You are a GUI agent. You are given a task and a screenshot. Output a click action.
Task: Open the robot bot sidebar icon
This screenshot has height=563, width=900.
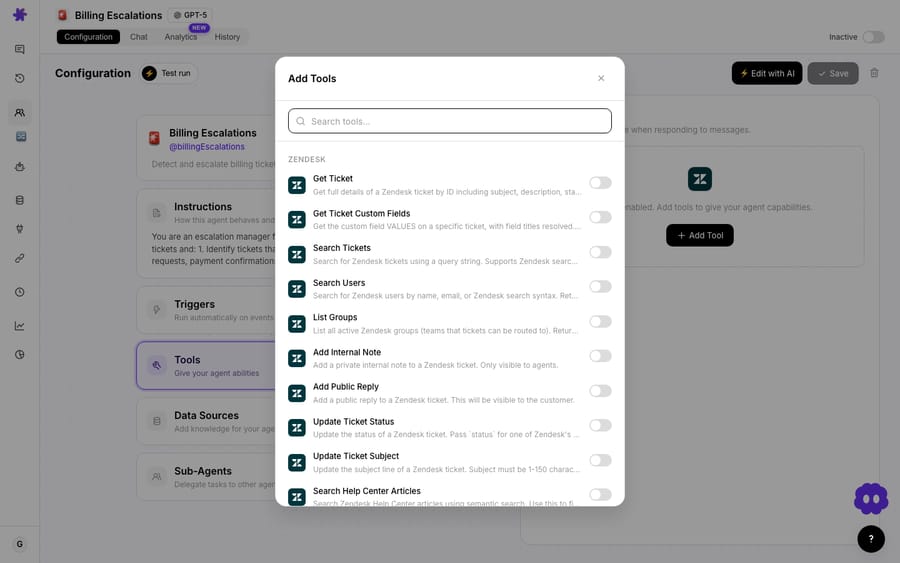(x=20, y=167)
